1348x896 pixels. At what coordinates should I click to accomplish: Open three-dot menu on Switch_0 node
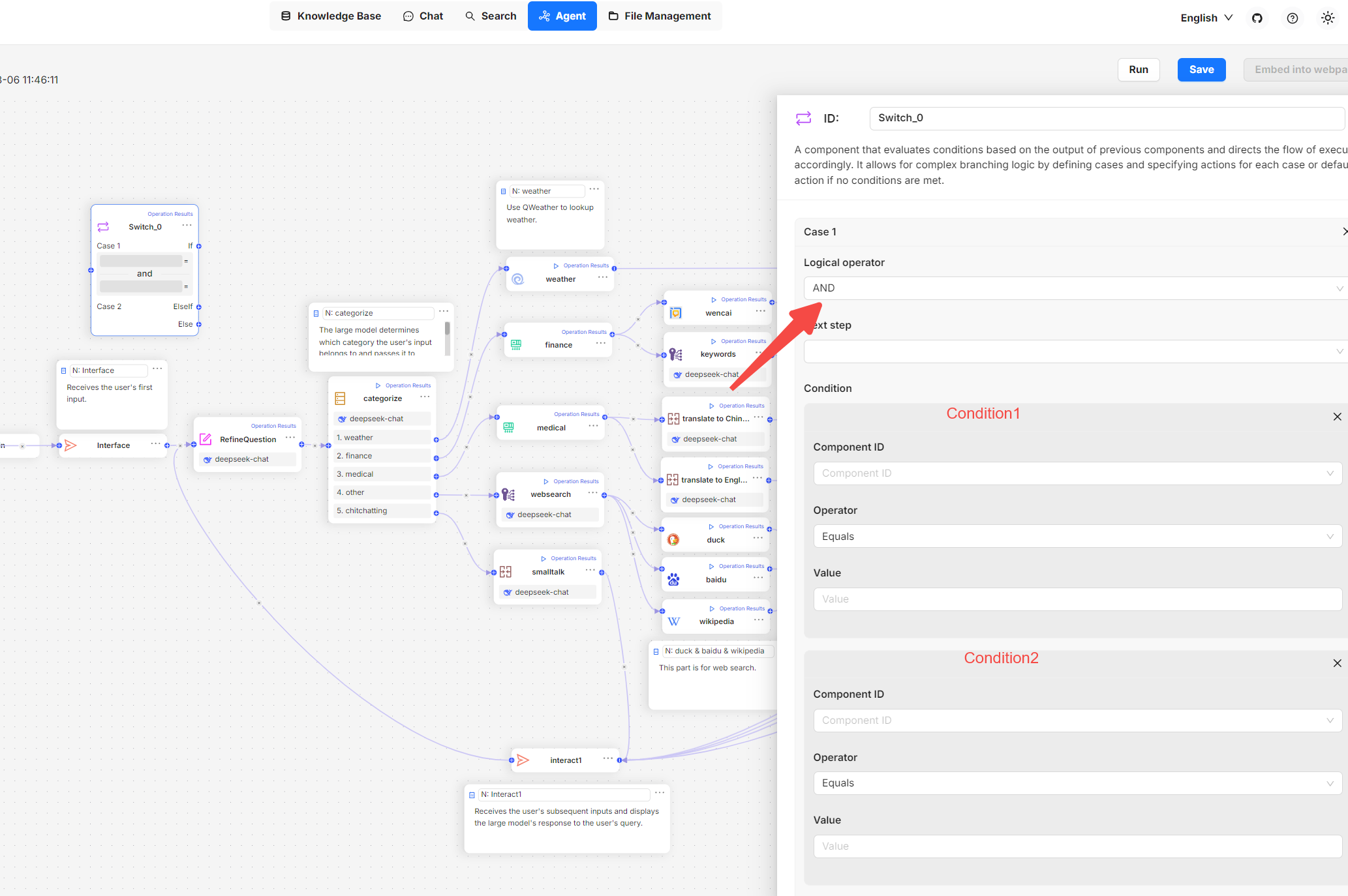[x=187, y=226]
